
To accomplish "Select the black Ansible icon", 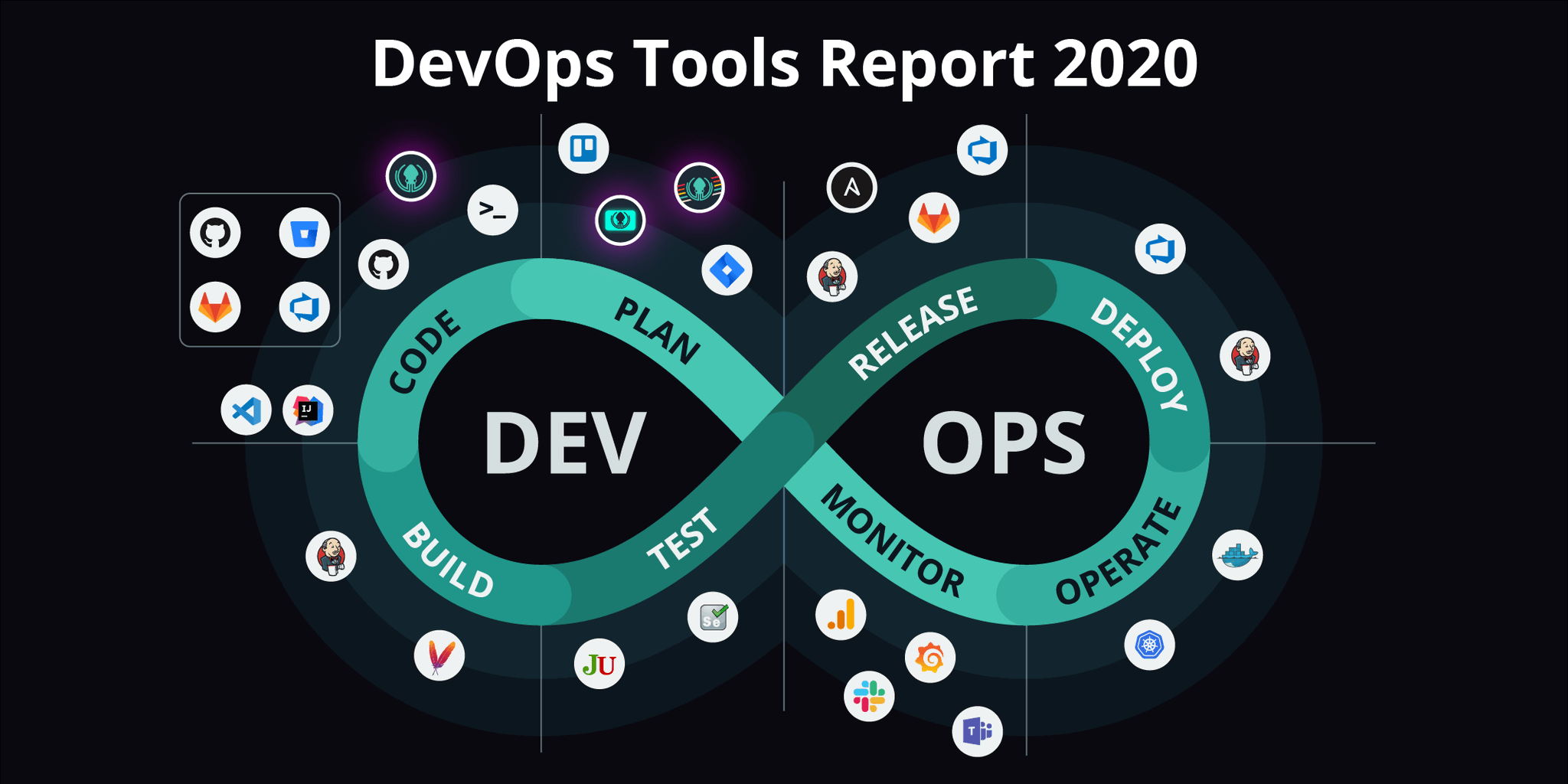I will (852, 188).
